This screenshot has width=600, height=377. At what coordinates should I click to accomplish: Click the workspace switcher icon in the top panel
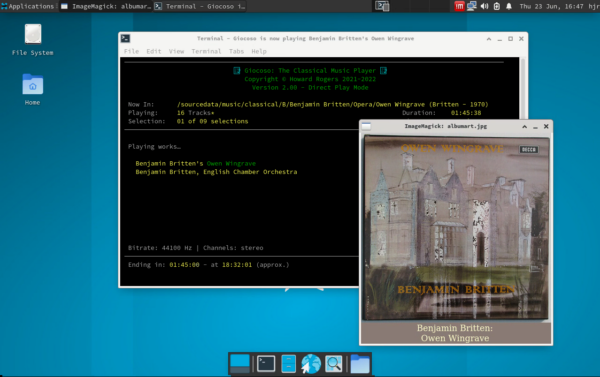click(x=382, y=6)
